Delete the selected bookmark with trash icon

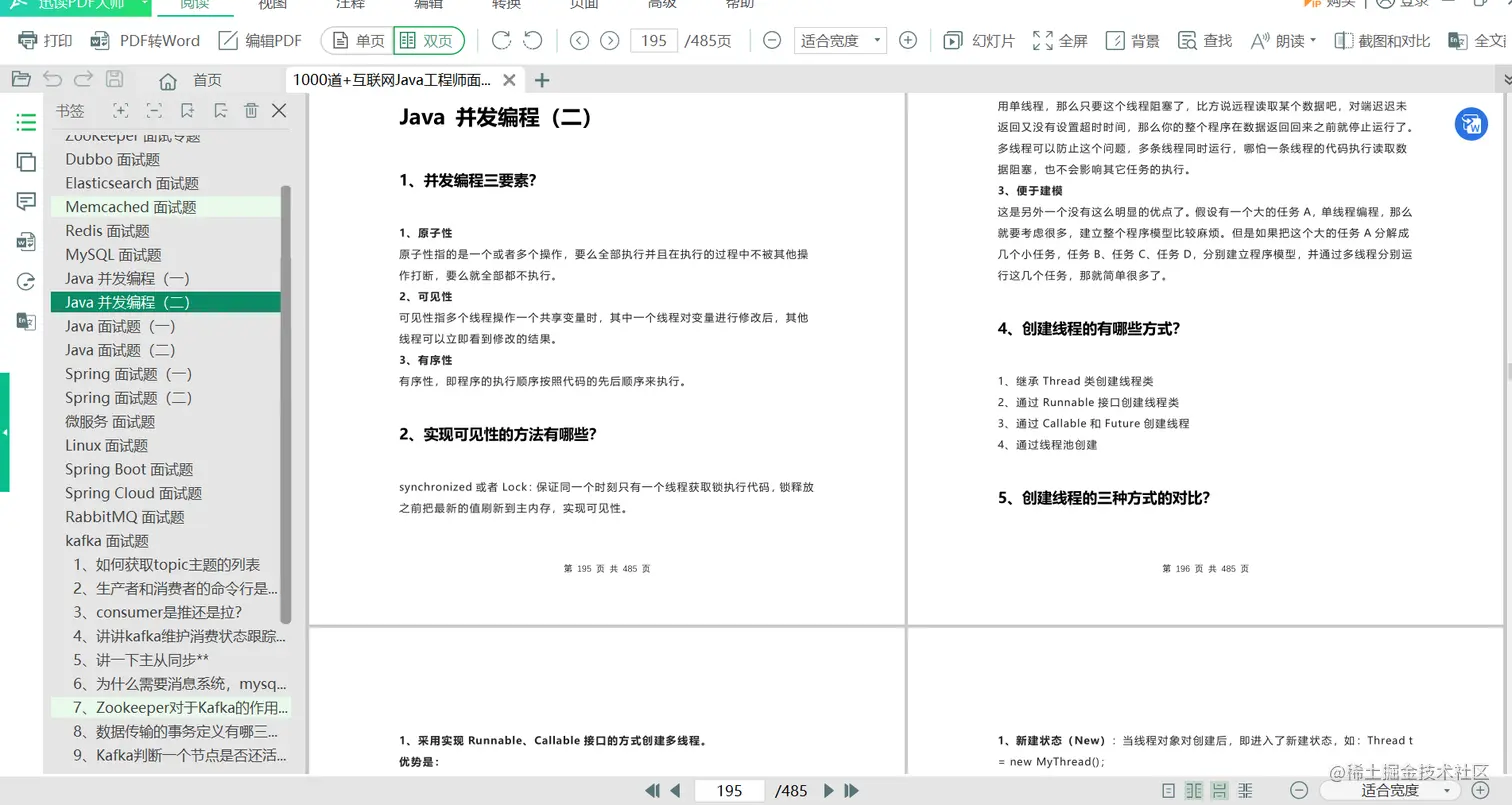pyautogui.click(x=251, y=111)
